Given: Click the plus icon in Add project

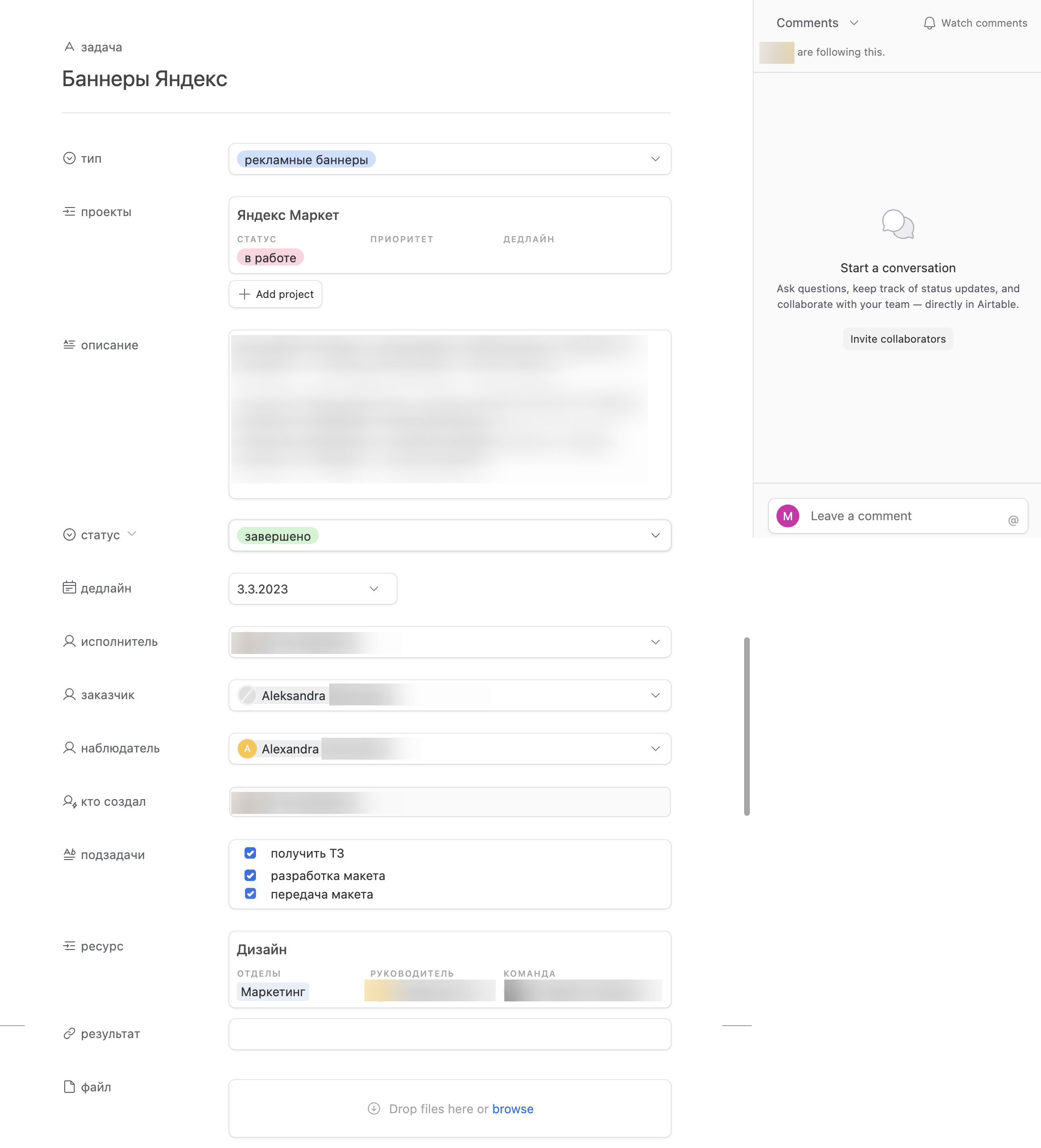Looking at the screenshot, I should pyautogui.click(x=244, y=294).
